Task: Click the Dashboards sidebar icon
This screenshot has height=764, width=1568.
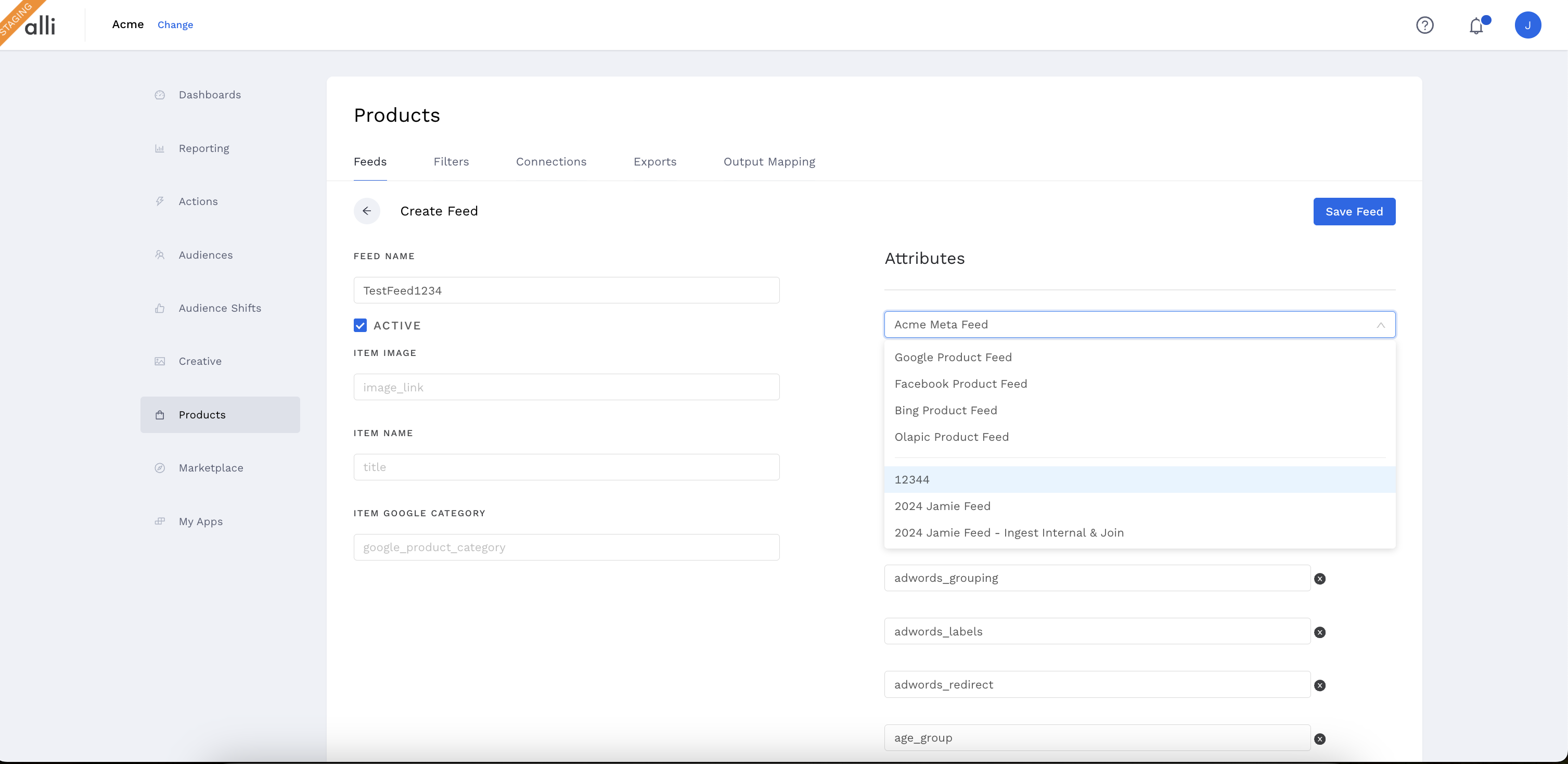Action: pos(160,95)
